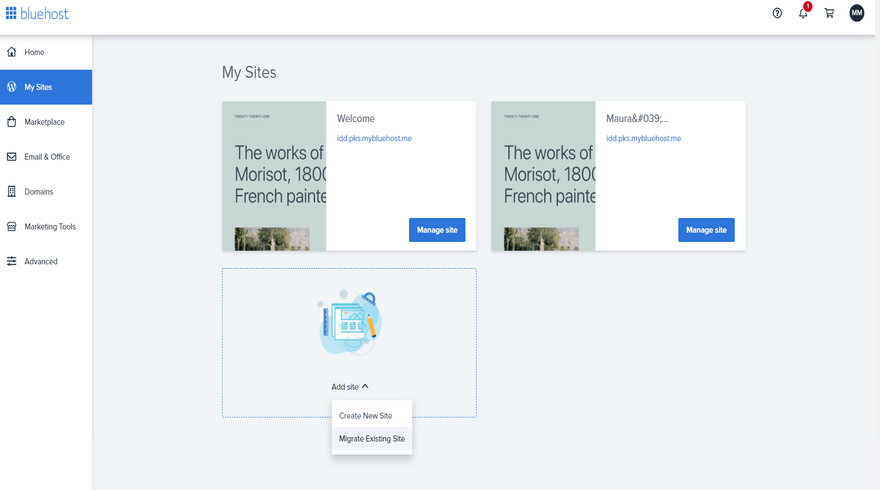Click the WordPress icon beside My Sites
The image size is (880, 490).
[11, 87]
